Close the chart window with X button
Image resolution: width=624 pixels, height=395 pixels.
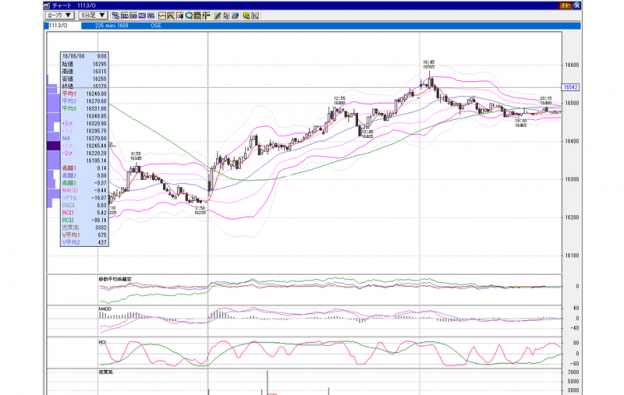pyautogui.click(x=577, y=6)
